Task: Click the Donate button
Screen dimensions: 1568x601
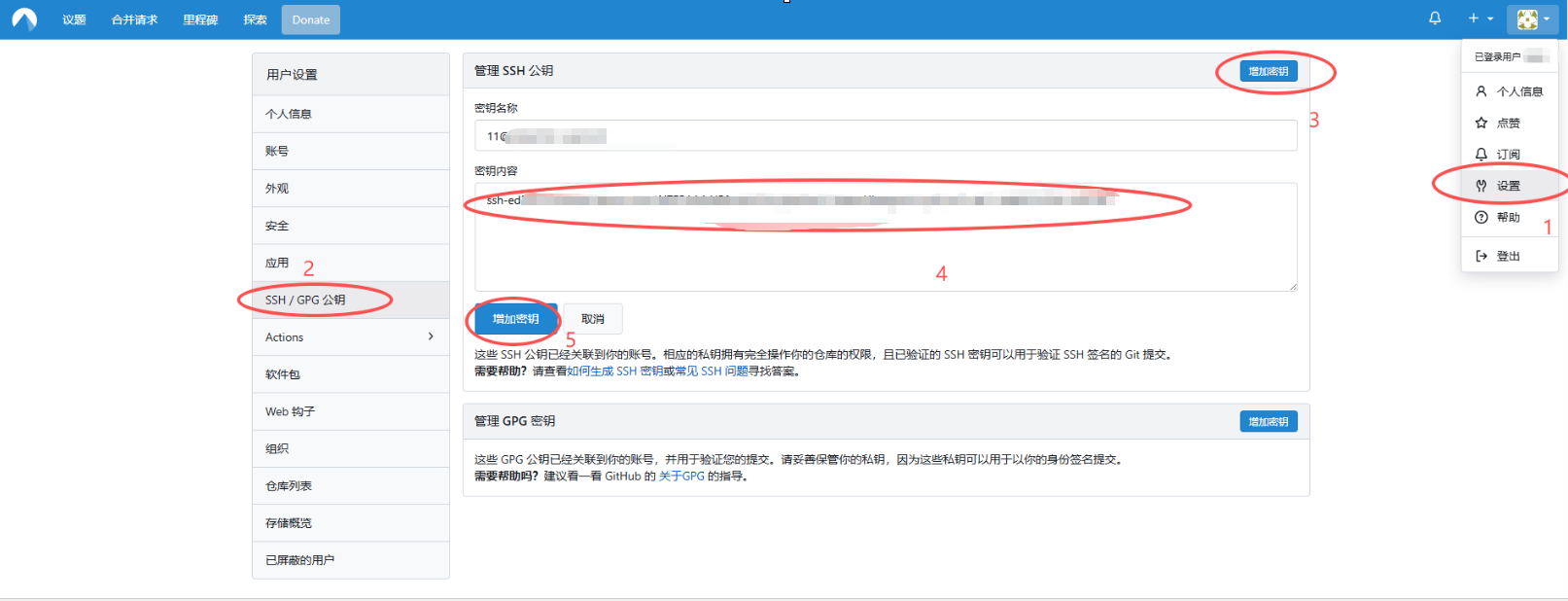Action: (311, 19)
